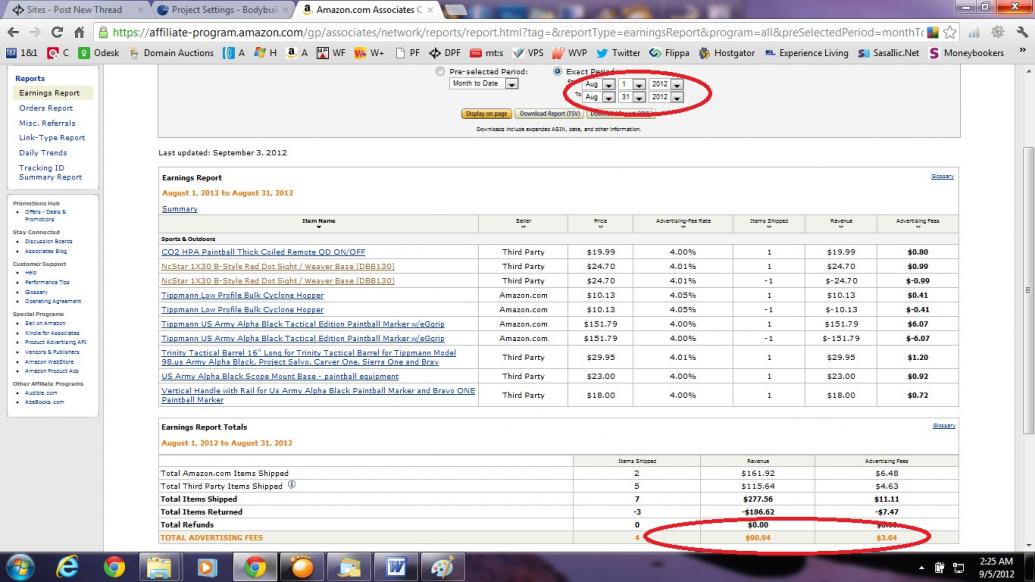Open the From day dropdown showing 1
Image resolution: width=1035 pixels, height=582 pixels.
pos(632,84)
